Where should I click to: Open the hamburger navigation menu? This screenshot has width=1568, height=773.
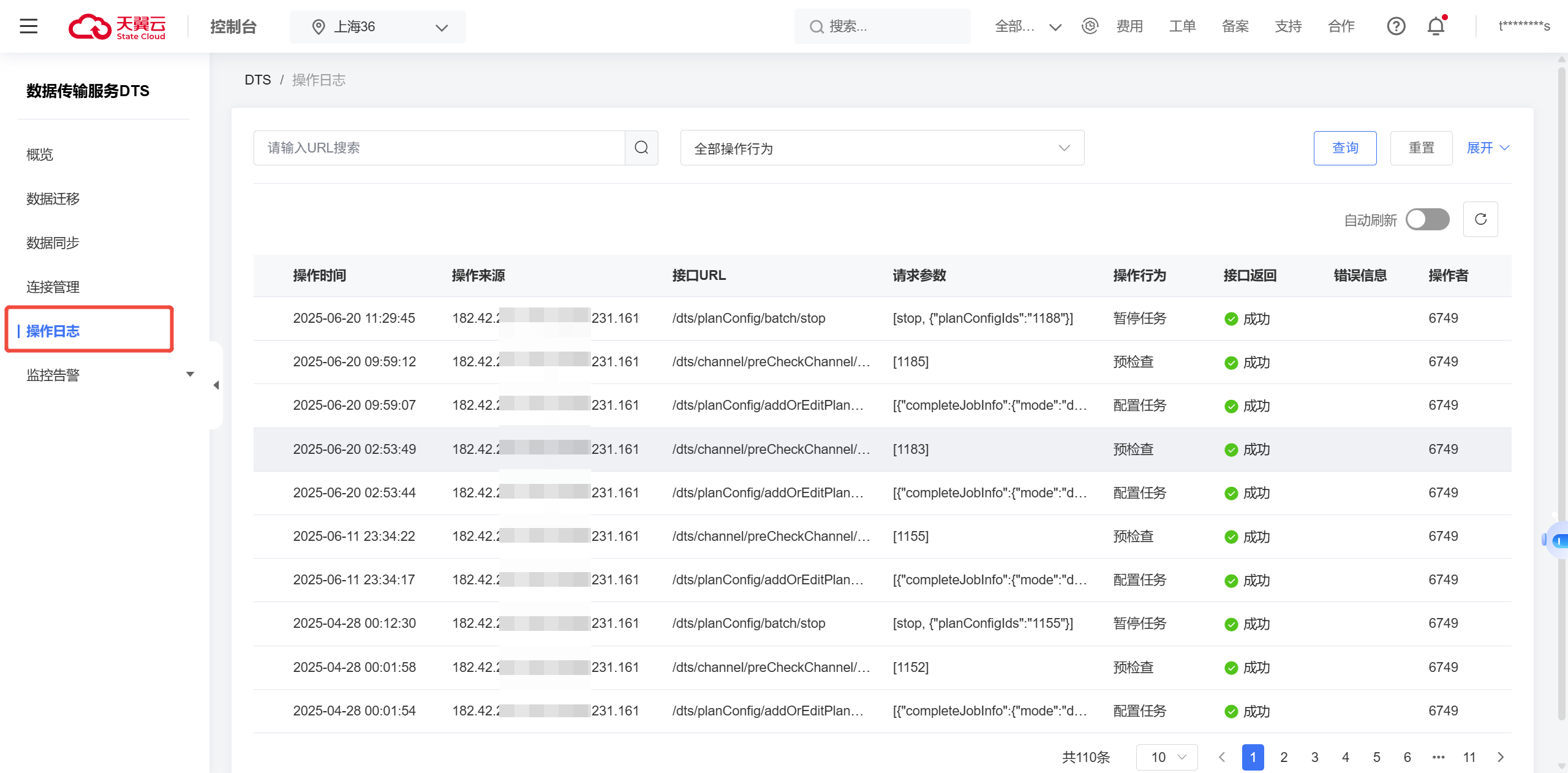click(28, 26)
